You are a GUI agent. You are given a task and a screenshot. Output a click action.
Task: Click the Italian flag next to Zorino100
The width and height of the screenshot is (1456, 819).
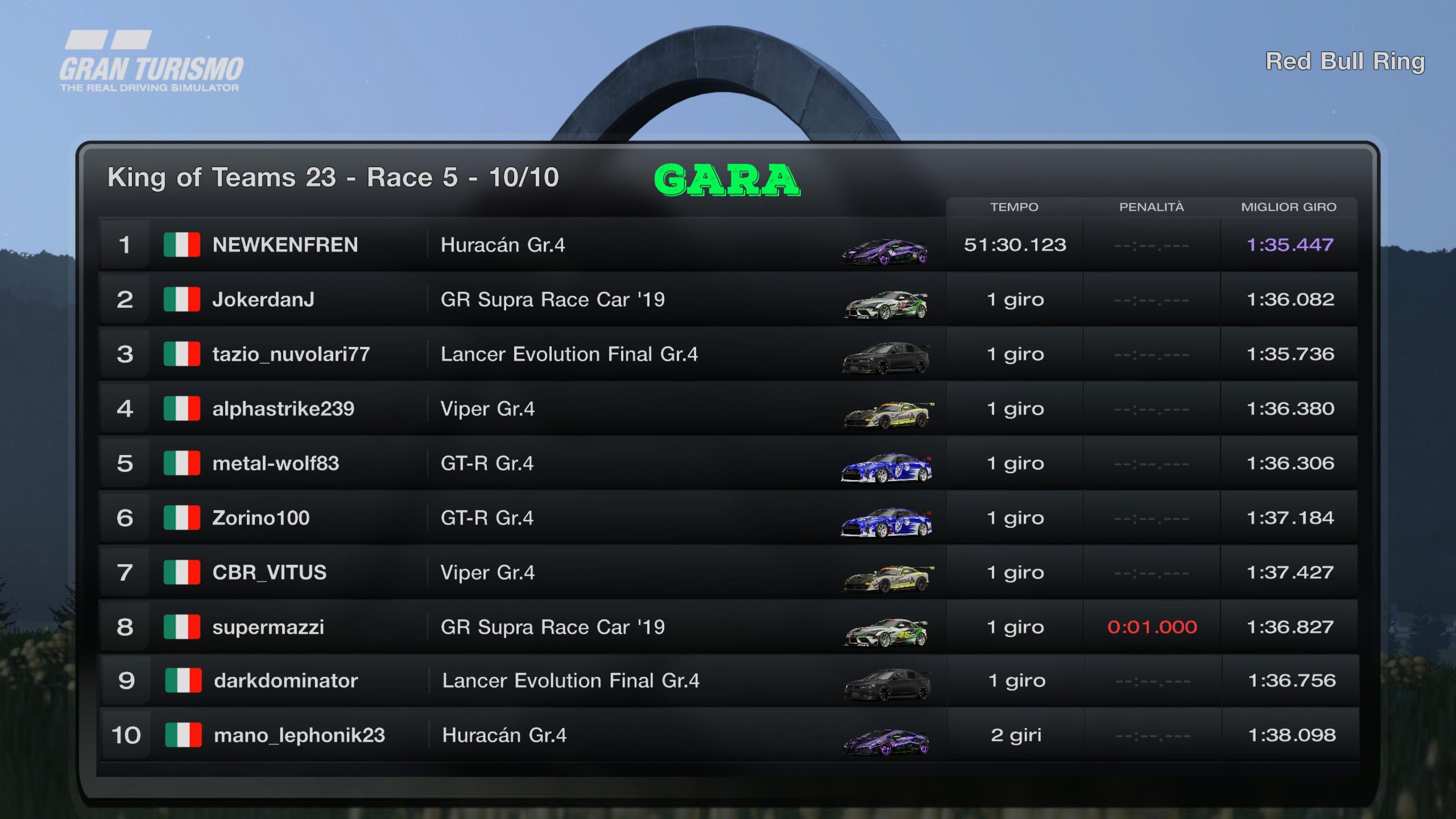point(181,518)
